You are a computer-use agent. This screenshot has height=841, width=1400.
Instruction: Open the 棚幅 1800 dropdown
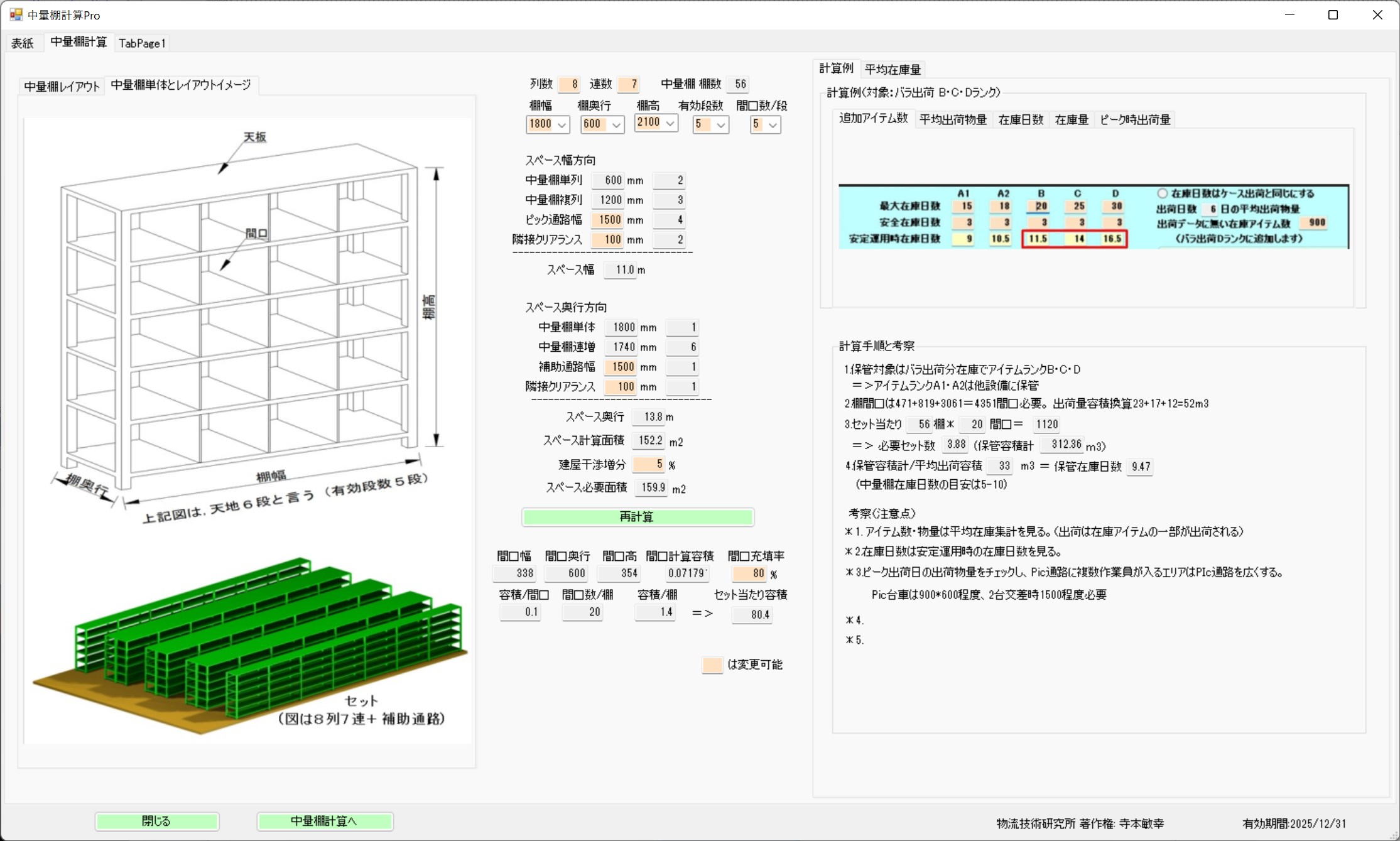[562, 124]
